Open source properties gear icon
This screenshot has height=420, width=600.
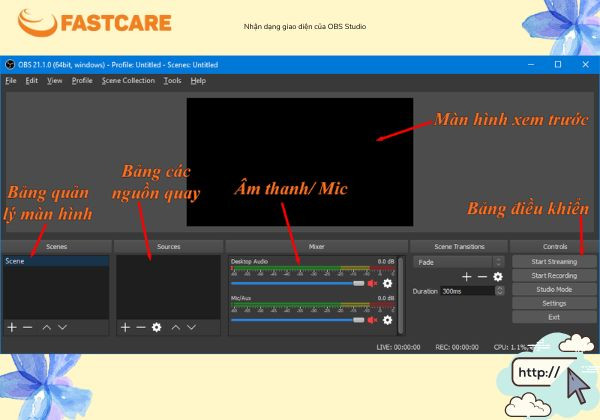(157, 327)
